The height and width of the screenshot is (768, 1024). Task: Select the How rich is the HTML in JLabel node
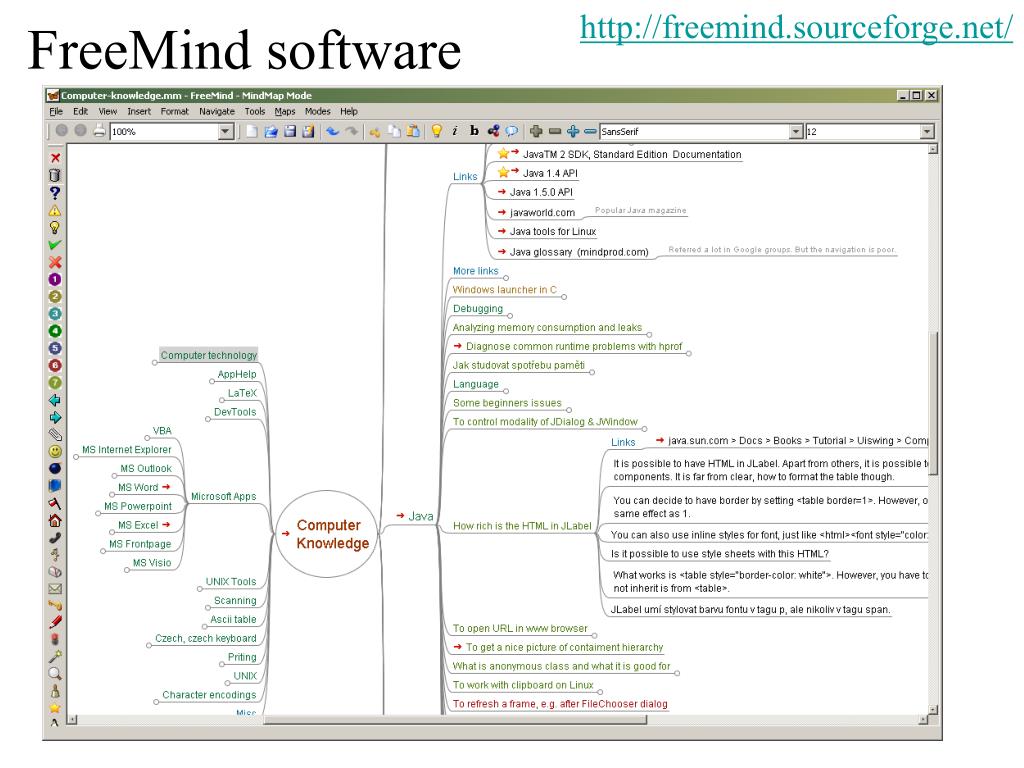tap(522, 526)
